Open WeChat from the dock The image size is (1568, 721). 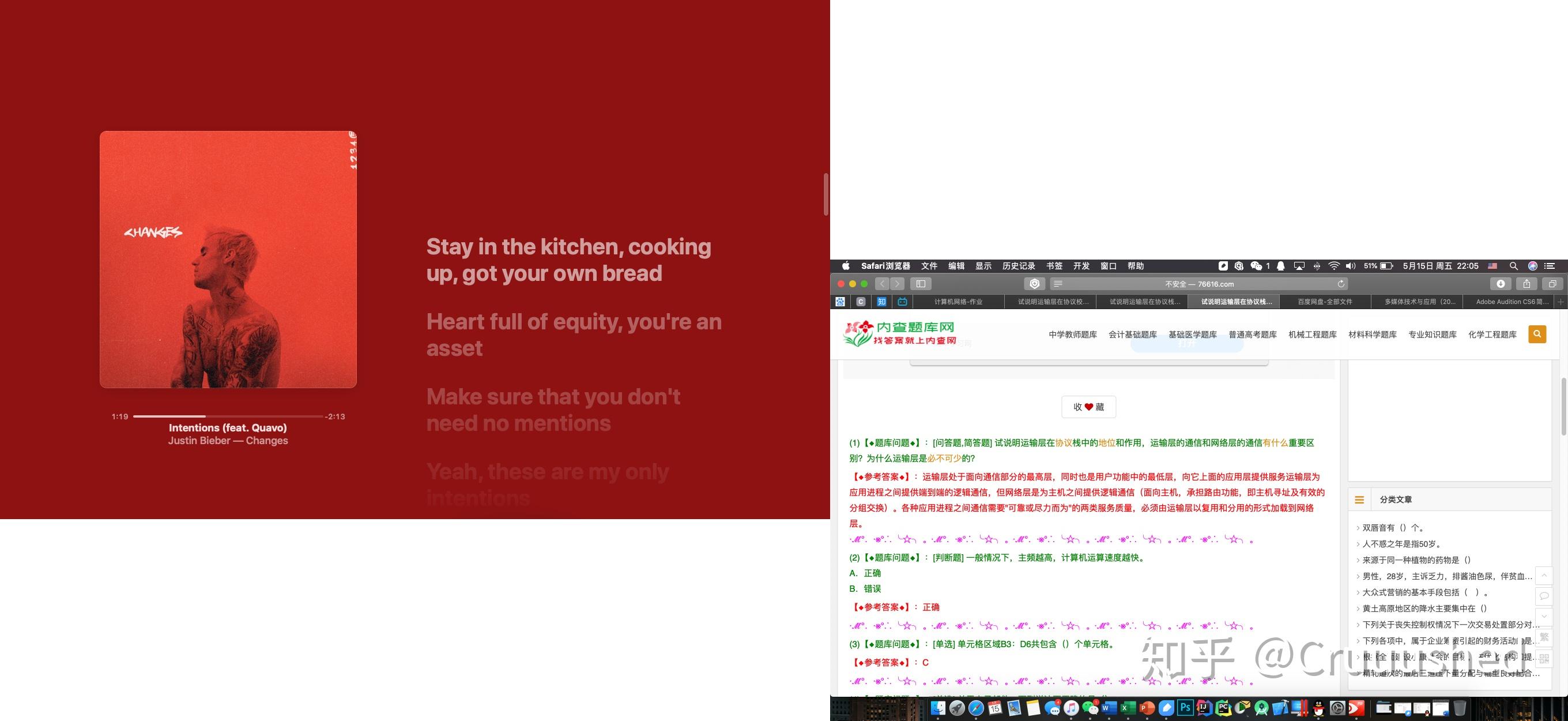[1090, 708]
